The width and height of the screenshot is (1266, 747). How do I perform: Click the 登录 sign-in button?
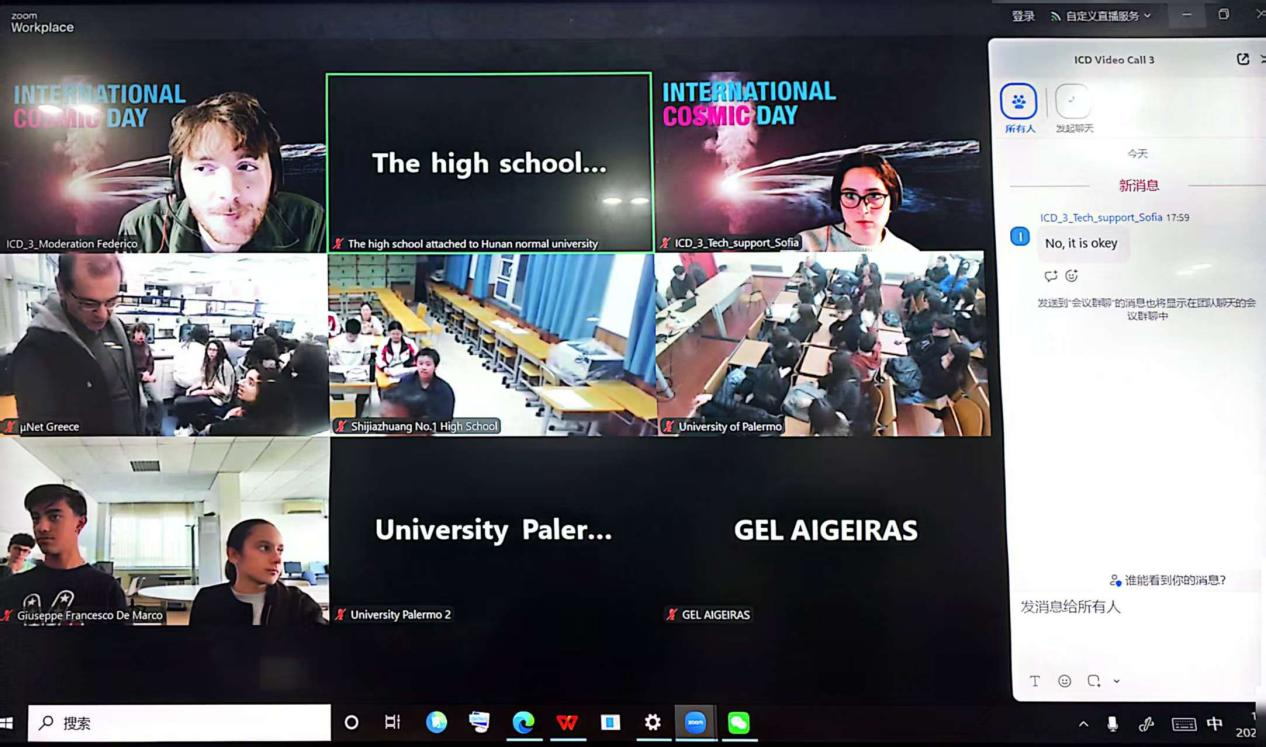1023,16
